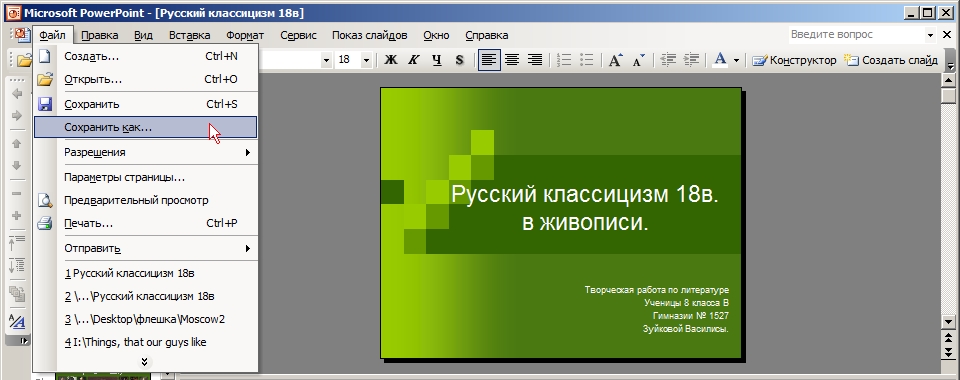This screenshot has height=380, width=960.
Task: Click the outline Demote right-arrow icon
Action: click(x=17, y=116)
